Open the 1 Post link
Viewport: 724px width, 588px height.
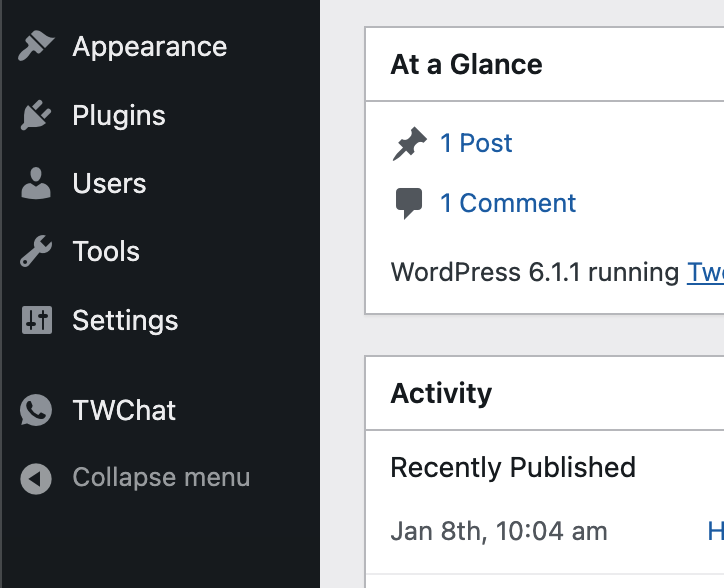tap(476, 143)
